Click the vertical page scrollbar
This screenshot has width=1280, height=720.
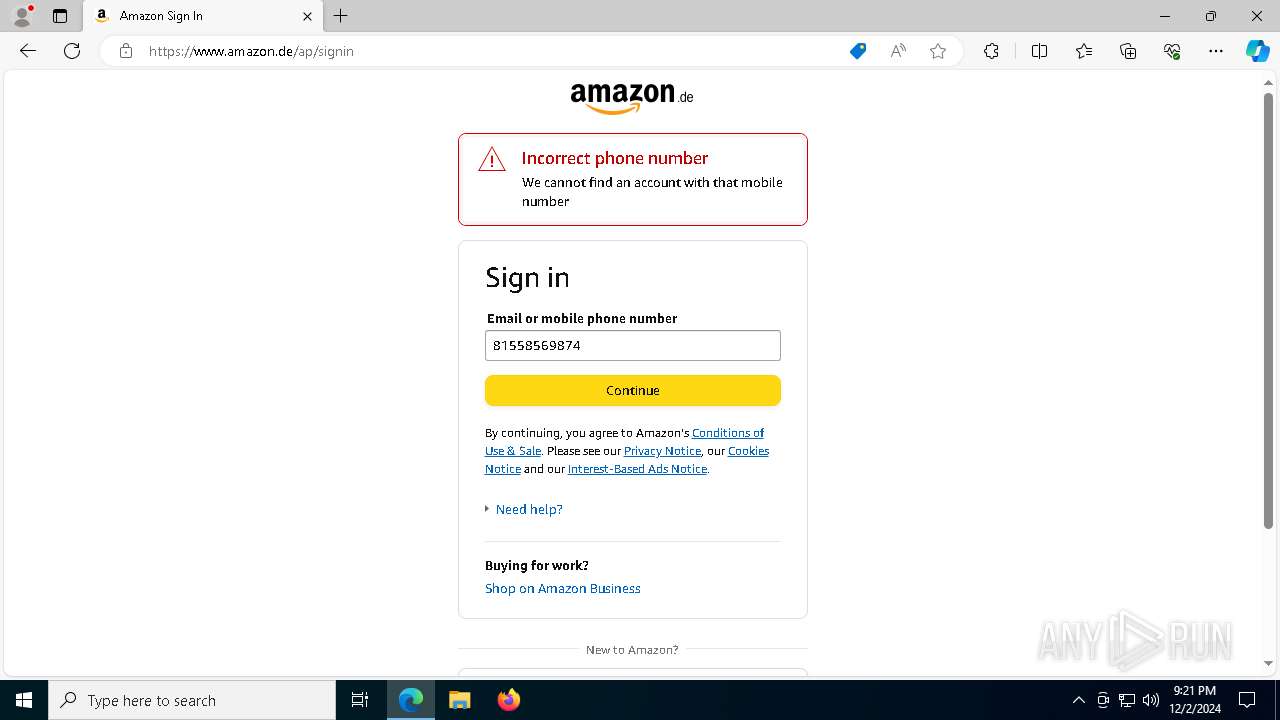[1268, 310]
